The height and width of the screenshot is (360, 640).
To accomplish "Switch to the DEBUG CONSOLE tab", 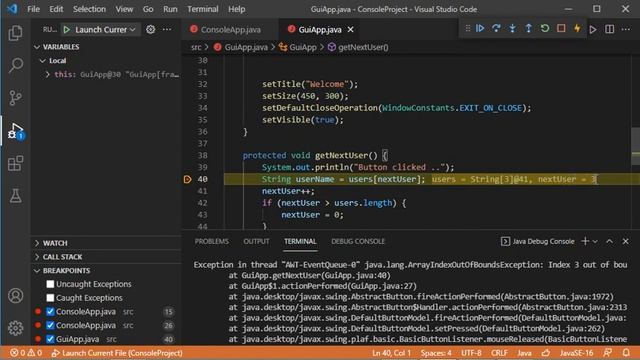I will point(358,241).
